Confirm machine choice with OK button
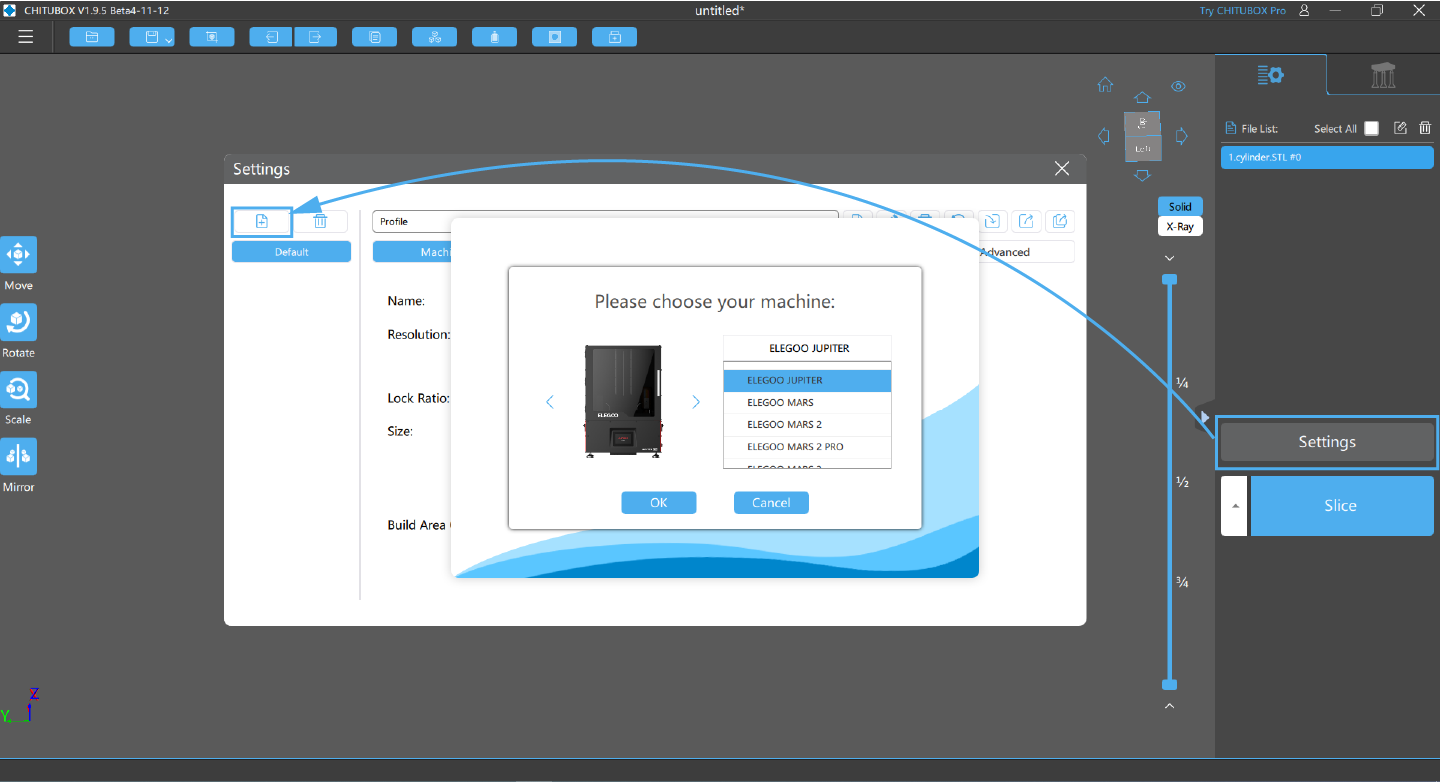Screen dimensions: 1440x782 click(x=659, y=503)
